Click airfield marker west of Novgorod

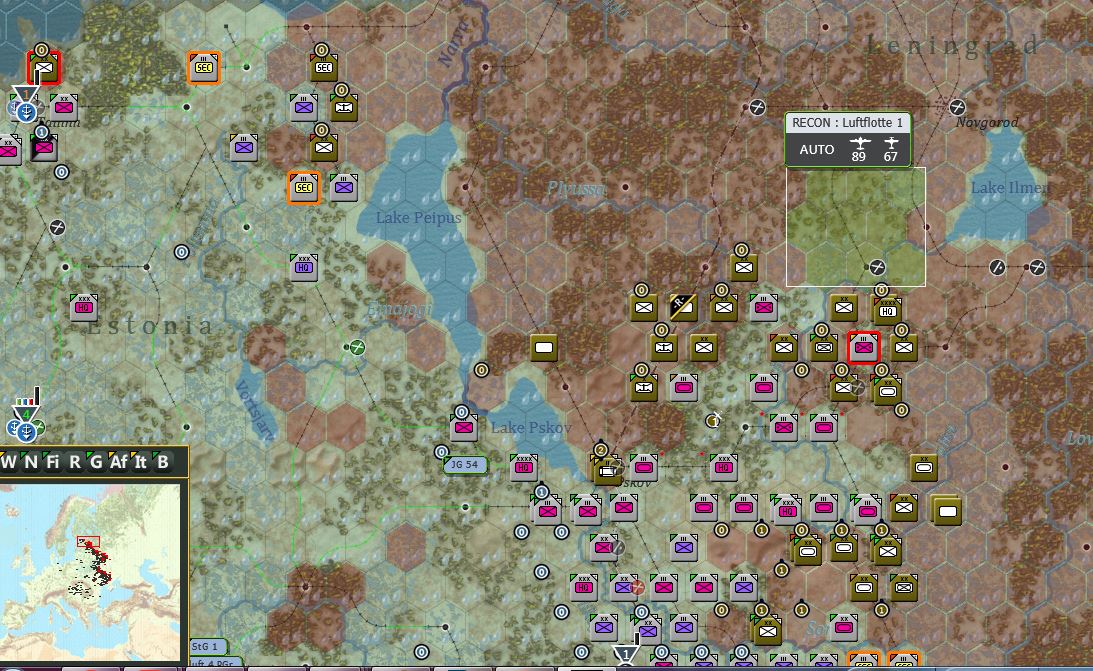click(757, 107)
